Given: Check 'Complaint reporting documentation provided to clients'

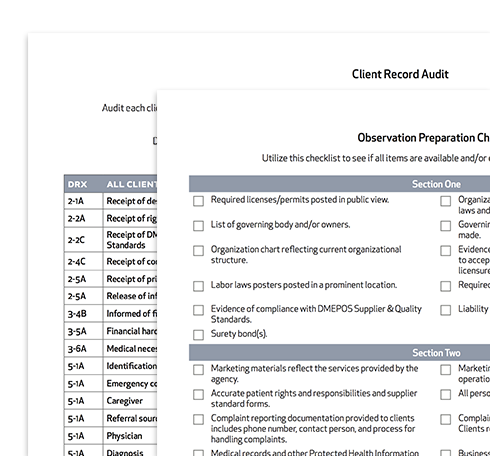Looking at the screenshot, I should click(x=198, y=419).
